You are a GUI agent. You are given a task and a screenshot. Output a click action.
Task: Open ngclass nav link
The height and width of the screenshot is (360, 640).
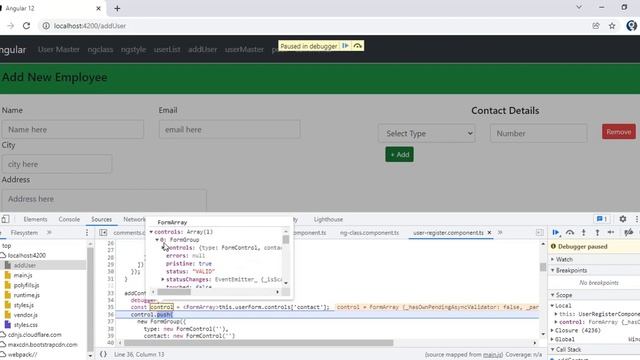100,49
